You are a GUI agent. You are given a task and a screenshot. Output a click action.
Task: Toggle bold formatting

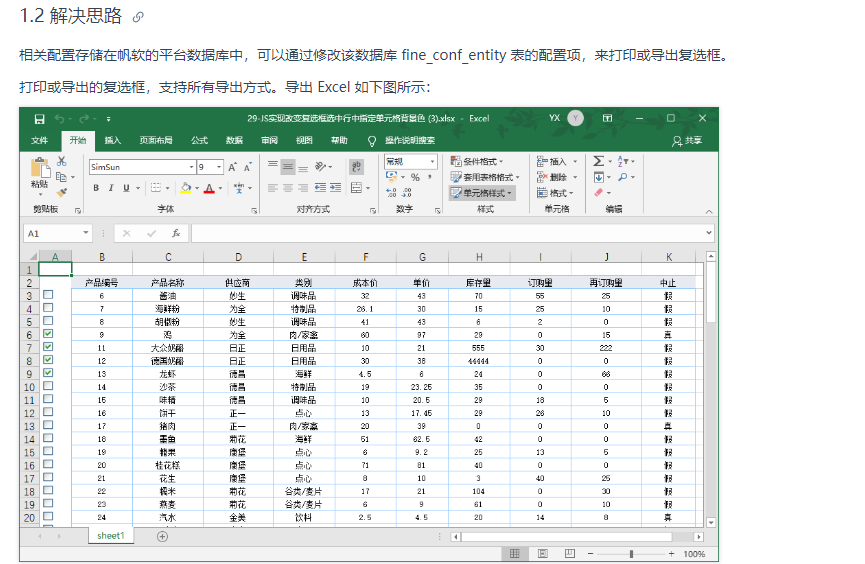[x=96, y=188]
